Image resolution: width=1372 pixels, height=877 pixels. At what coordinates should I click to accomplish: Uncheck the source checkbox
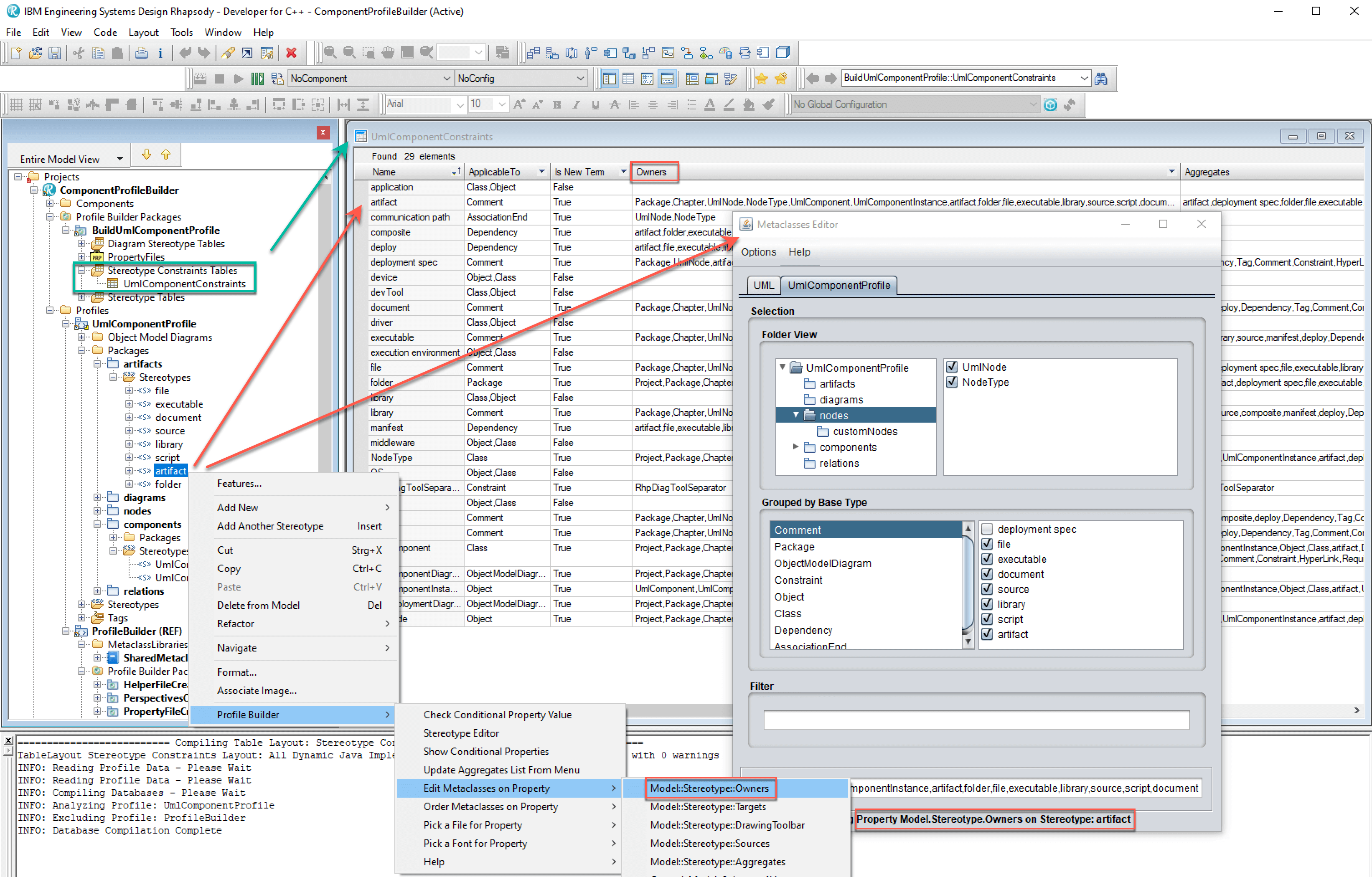pos(987,589)
